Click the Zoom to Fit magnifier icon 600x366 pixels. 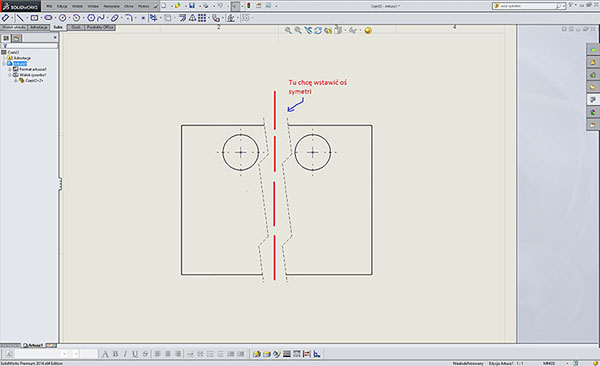click(x=288, y=30)
